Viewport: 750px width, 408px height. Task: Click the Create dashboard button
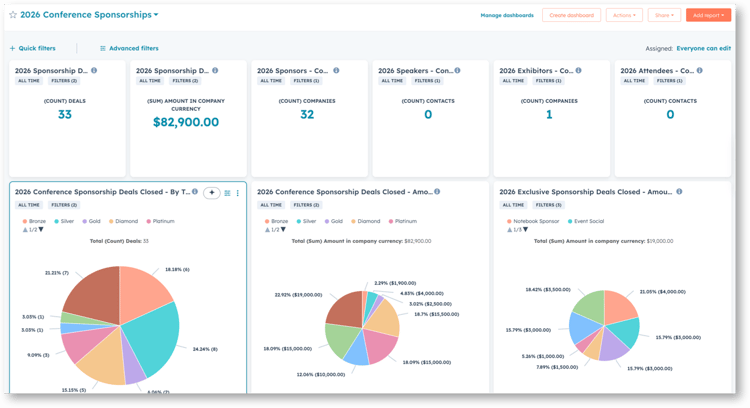pos(571,15)
